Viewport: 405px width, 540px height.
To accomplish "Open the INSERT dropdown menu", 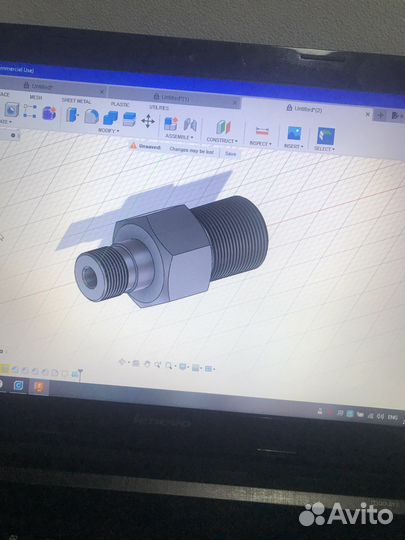I will [x=293, y=146].
